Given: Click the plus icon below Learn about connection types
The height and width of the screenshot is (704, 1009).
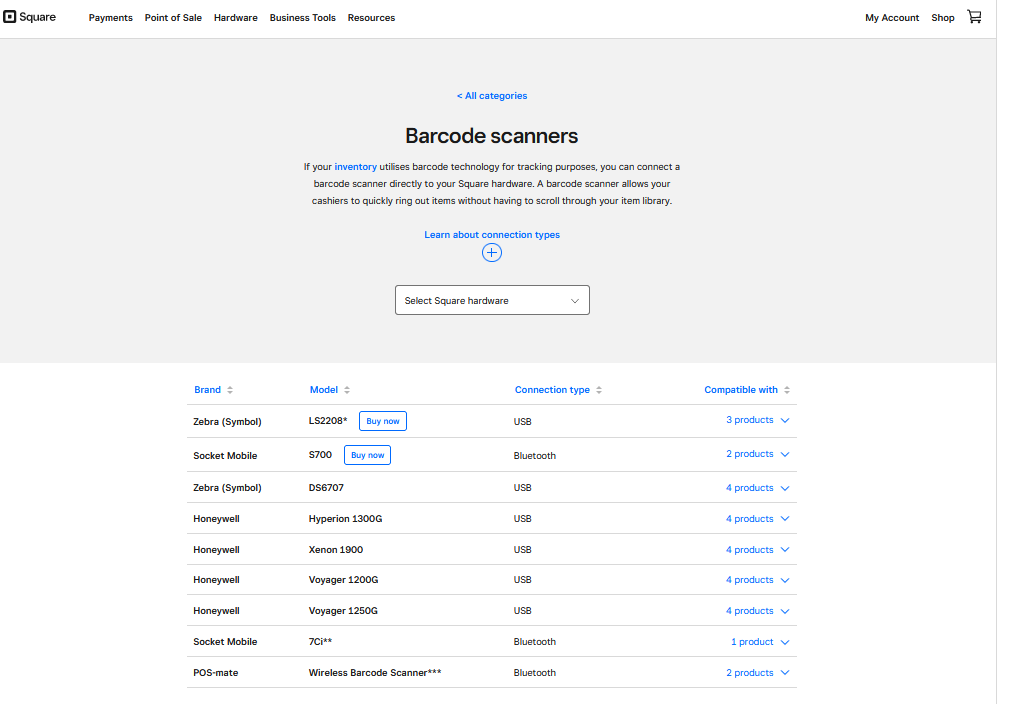Looking at the screenshot, I should click(491, 253).
